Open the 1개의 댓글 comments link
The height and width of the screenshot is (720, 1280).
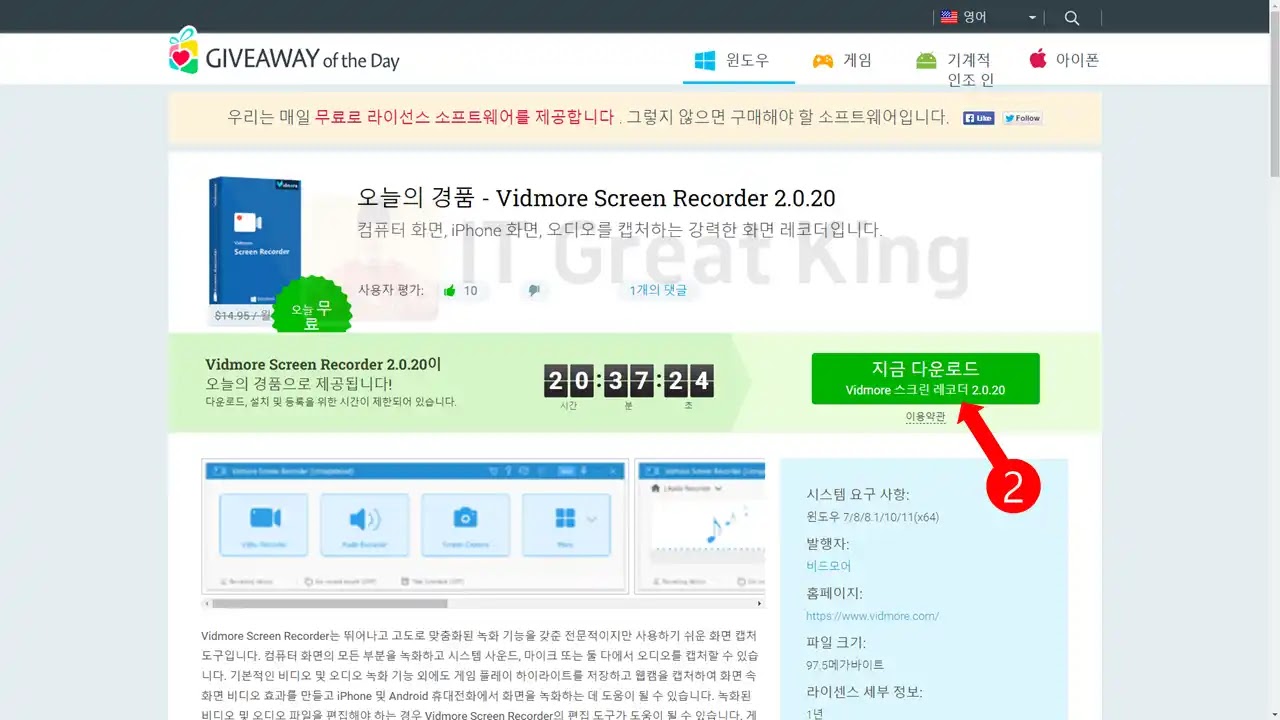coord(657,290)
